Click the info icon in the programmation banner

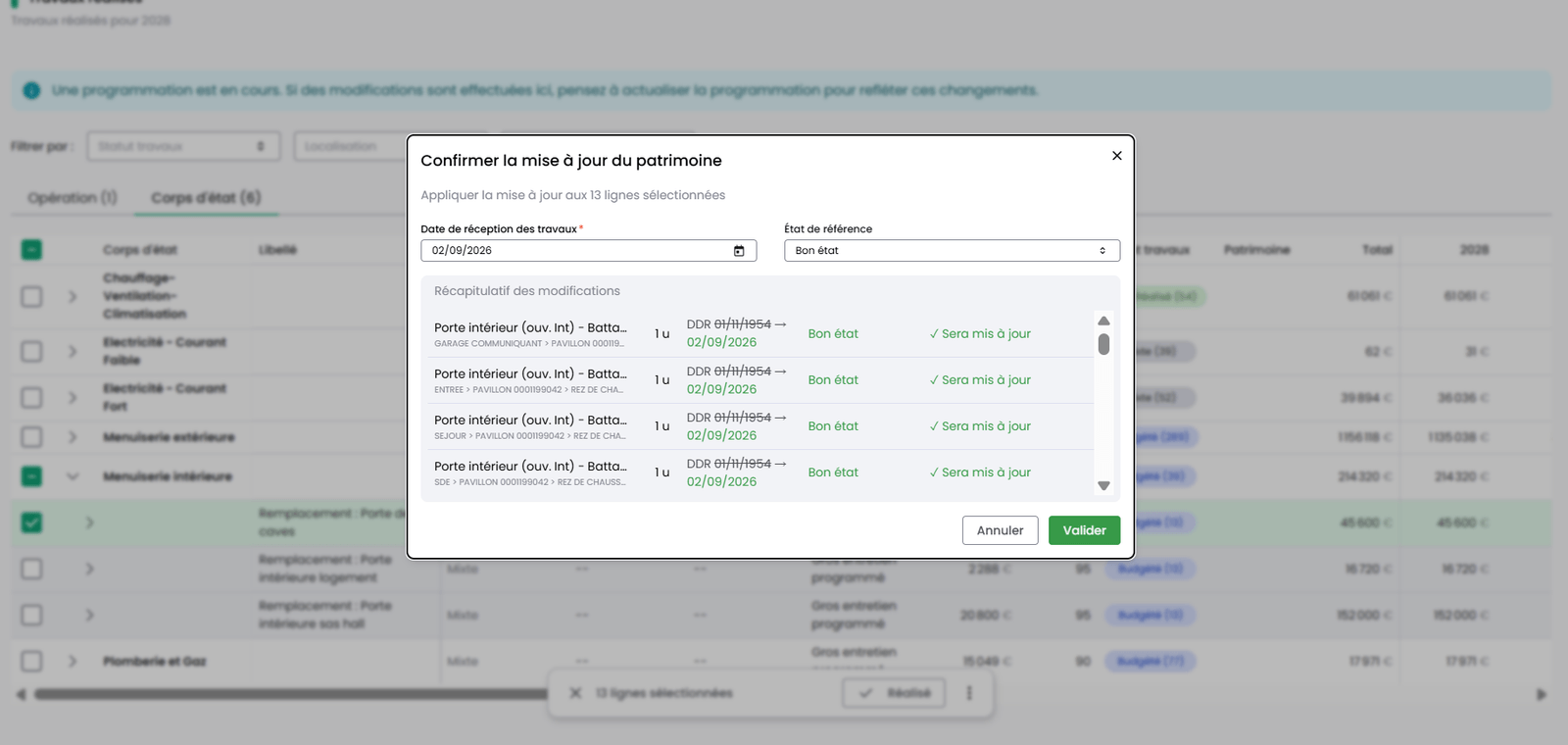[x=31, y=90]
